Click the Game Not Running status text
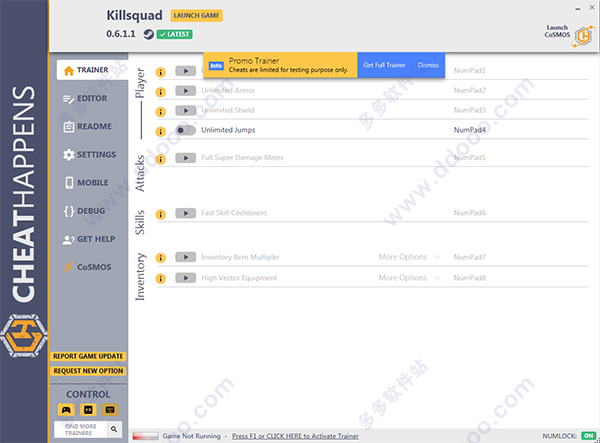This screenshot has height=443, width=600. coord(191,436)
